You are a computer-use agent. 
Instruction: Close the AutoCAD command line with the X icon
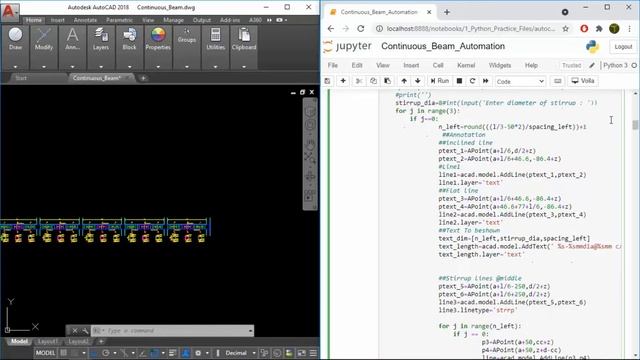(x=74, y=331)
